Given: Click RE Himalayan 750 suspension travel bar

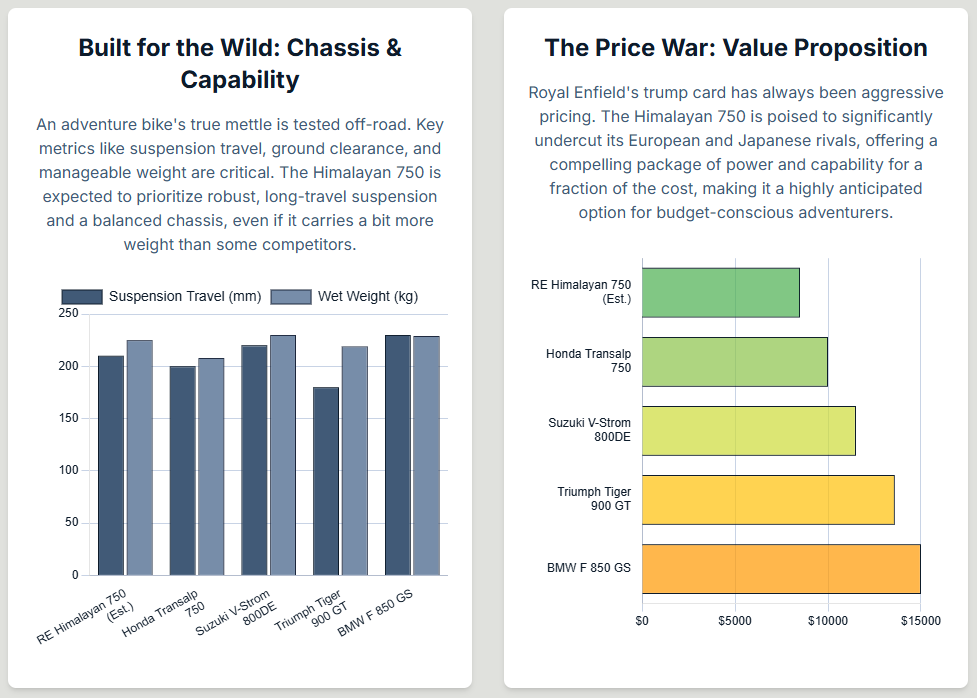Looking at the screenshot, I should click(x=111, y=465).
